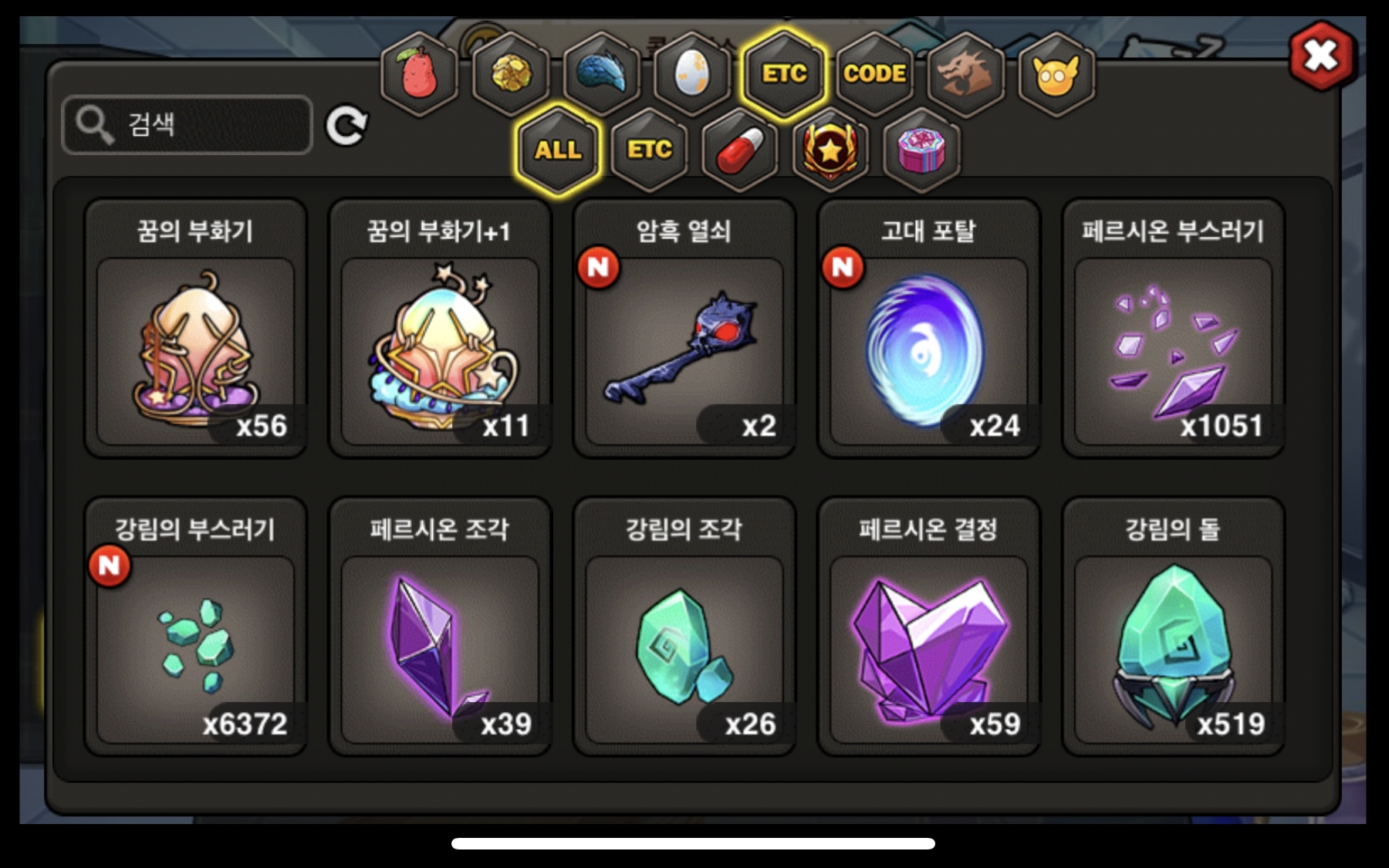Select the brown dragon head category
The image size is (1389, 868).
(965, 74)
